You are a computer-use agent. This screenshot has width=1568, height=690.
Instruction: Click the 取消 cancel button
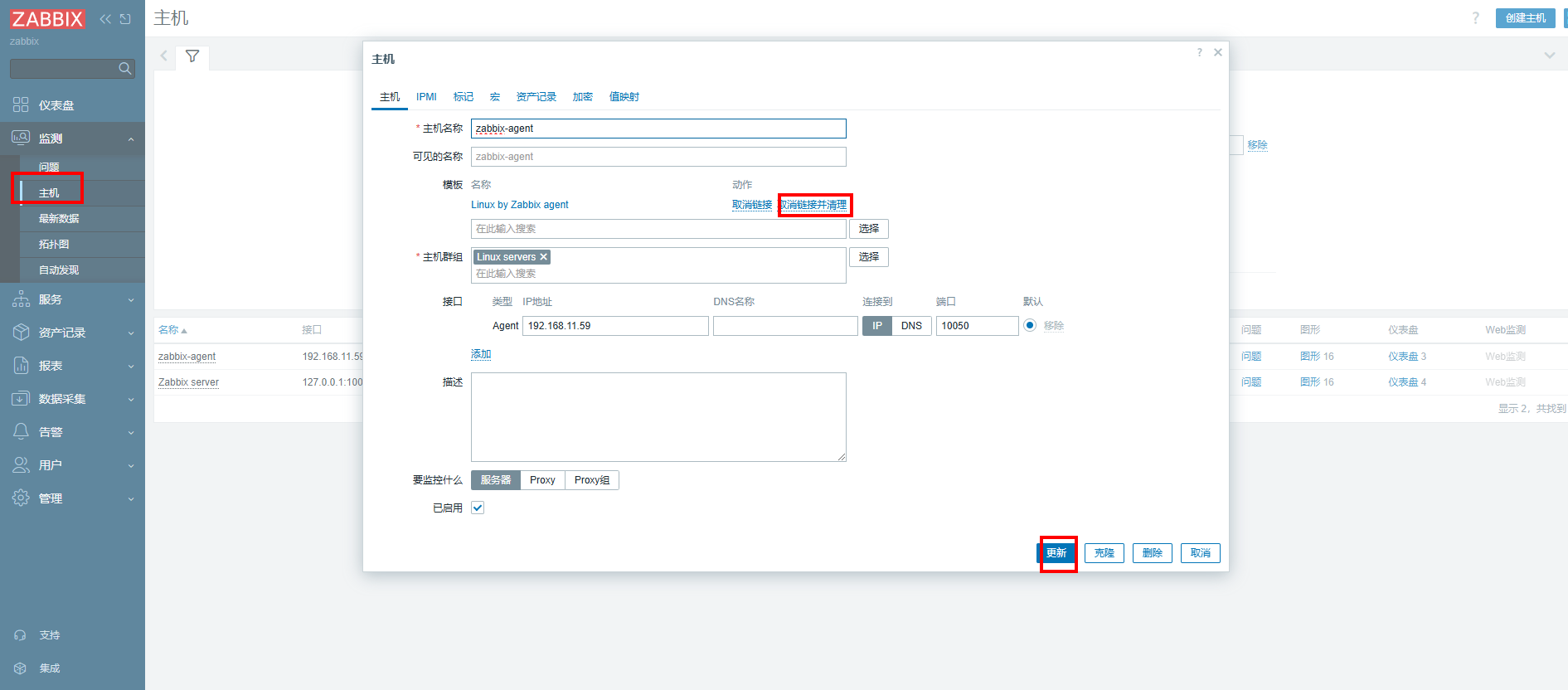pyautogui.click(x=1201, y=553)
